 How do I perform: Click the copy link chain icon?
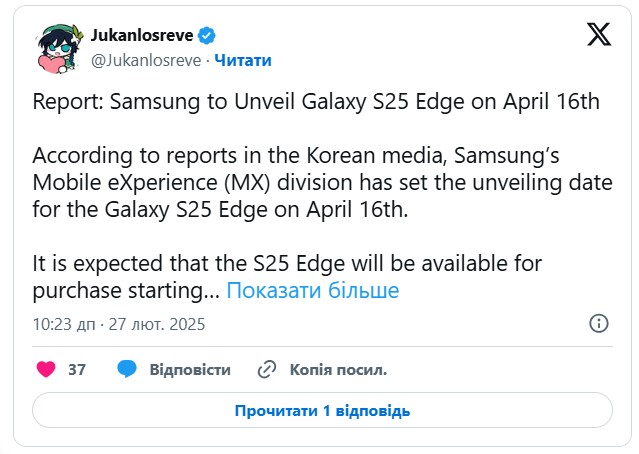point(266,369)
